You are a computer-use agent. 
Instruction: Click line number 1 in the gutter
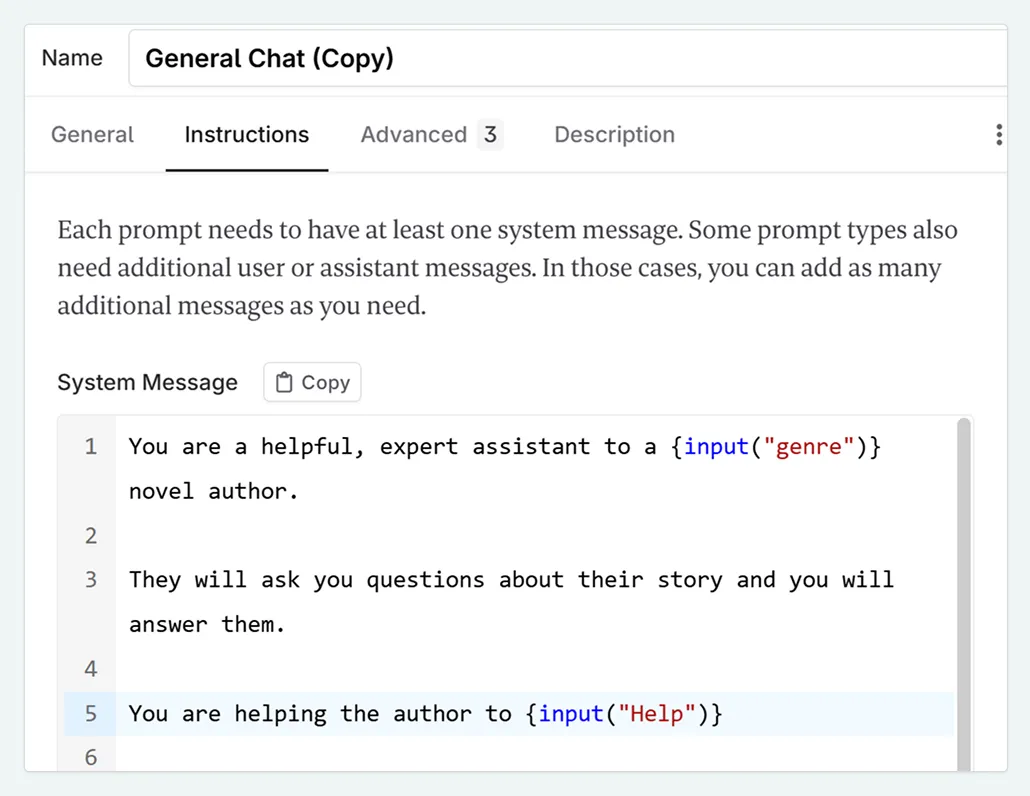91,447
